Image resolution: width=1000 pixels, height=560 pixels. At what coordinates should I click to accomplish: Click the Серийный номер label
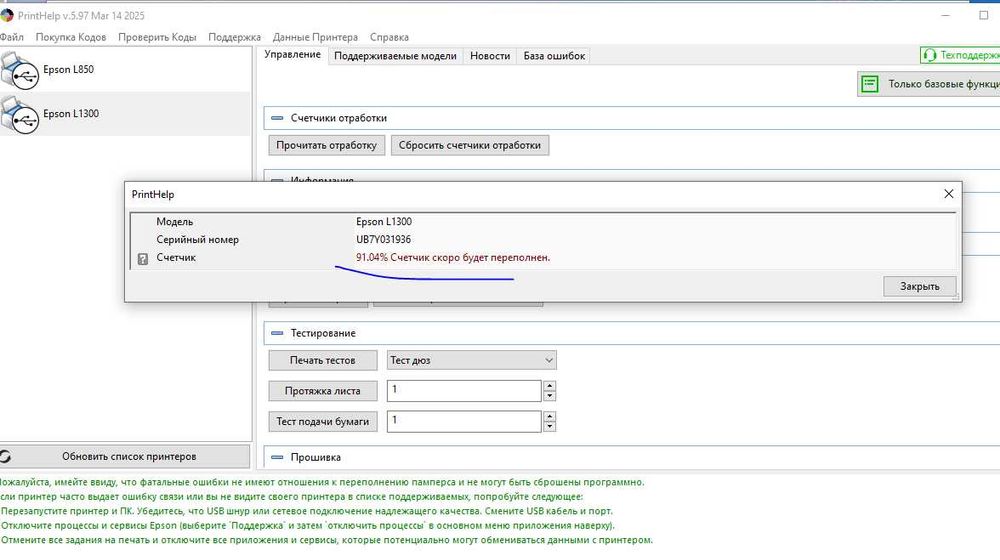point(198,240)
